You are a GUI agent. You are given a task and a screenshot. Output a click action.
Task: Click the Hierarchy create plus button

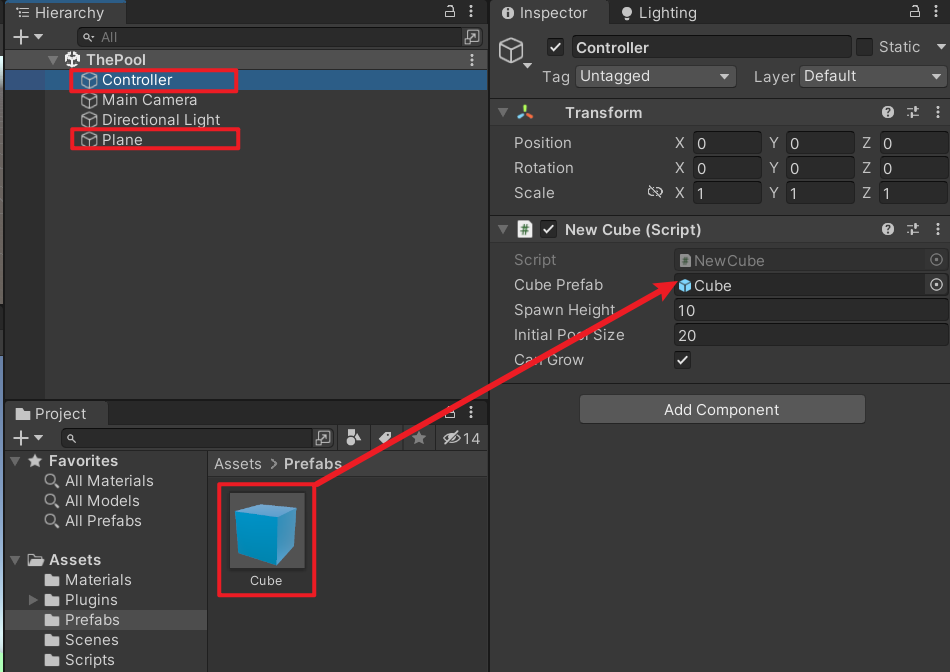point(21,37)
